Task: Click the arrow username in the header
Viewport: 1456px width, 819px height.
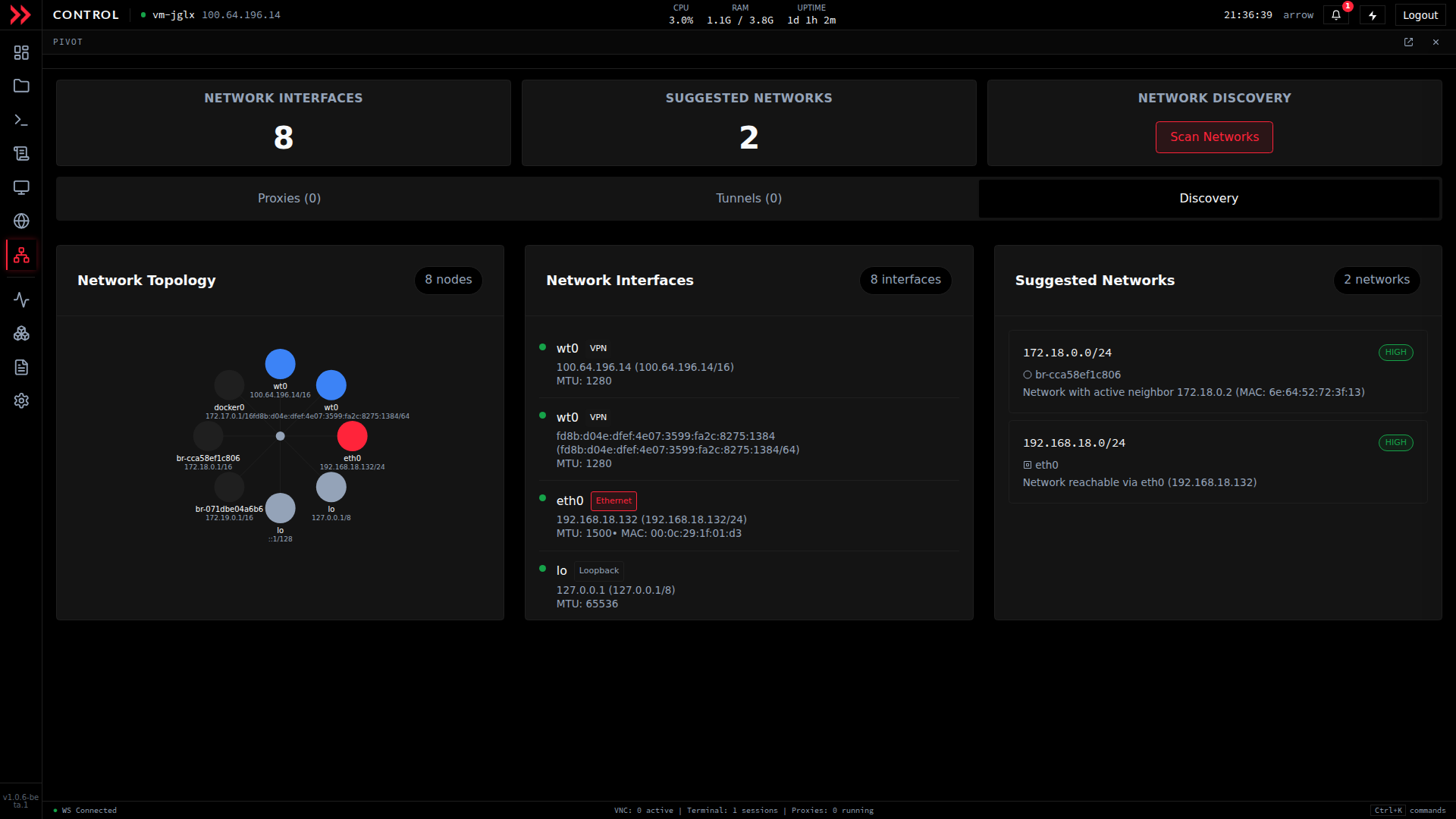Action: click(1298, 15)
